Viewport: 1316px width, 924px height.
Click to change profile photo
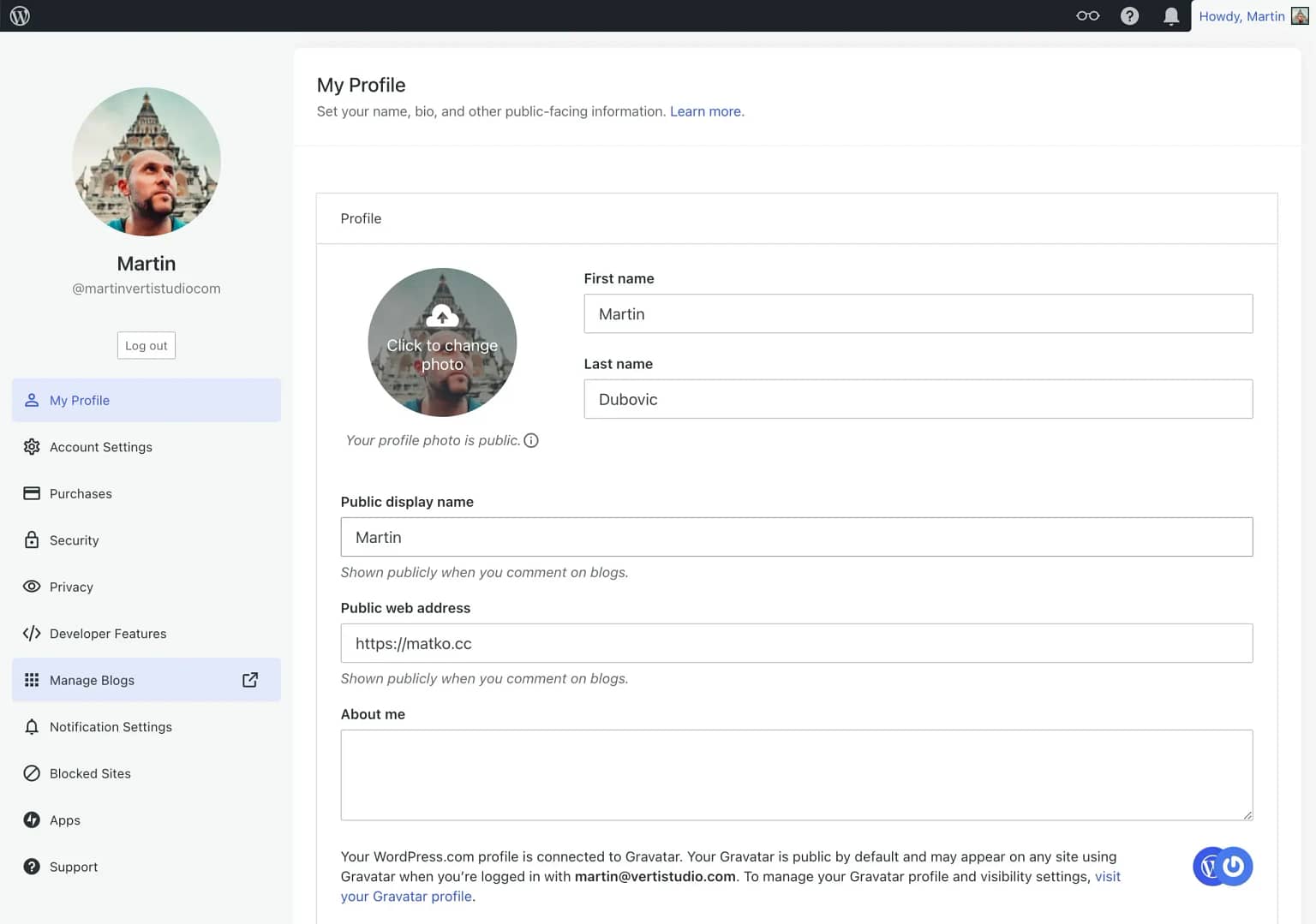pos(442,343)
